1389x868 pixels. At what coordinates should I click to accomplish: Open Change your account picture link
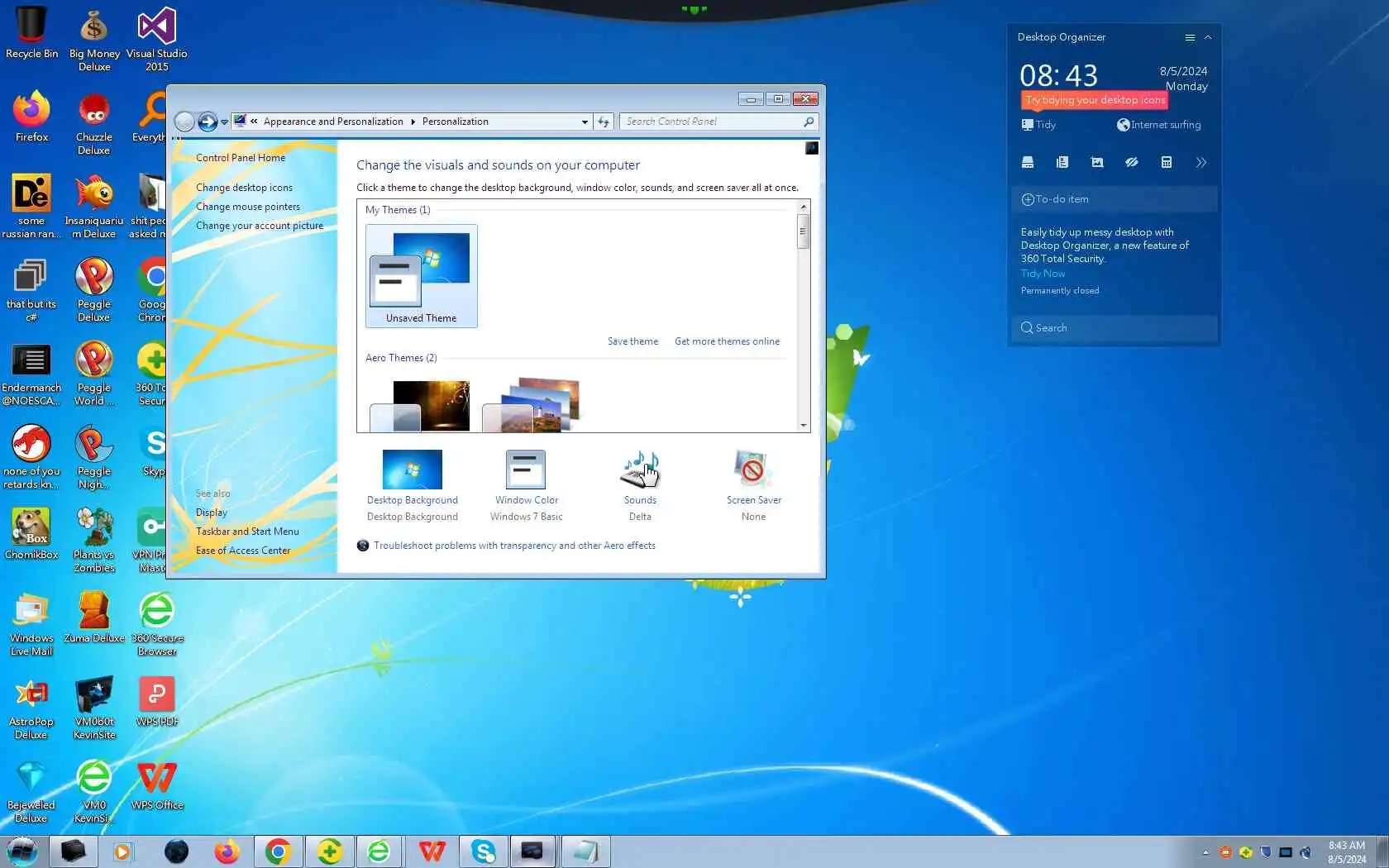point(260,226)
